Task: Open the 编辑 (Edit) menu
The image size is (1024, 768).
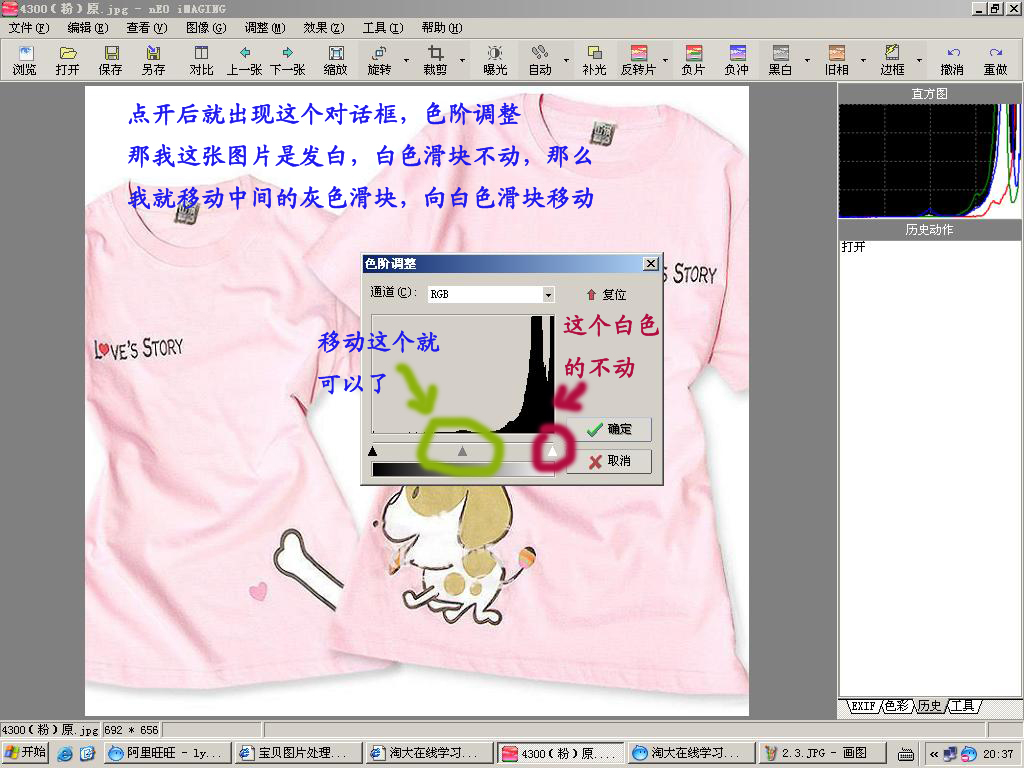Action: click(88, 27)
